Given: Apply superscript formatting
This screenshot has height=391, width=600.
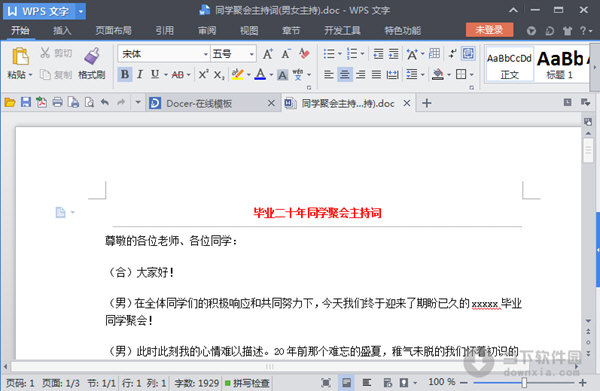Looking at the screenshot, I should 203,74.
